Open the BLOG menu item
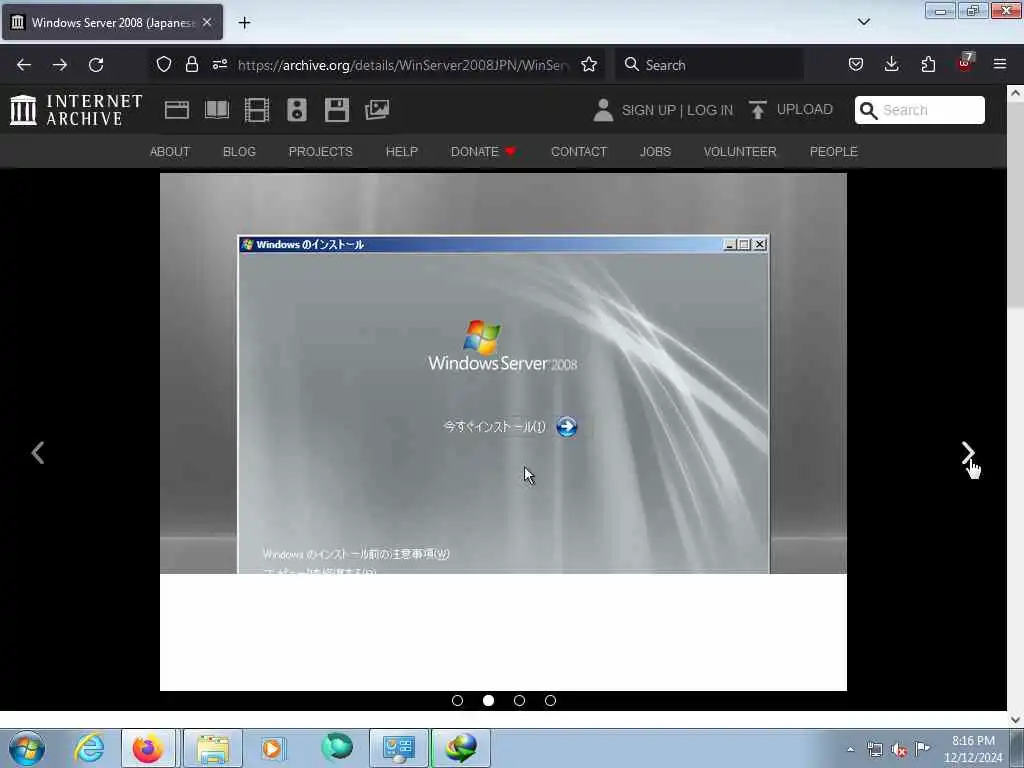The image size is (1024, 768). click(x=239, y=152)
